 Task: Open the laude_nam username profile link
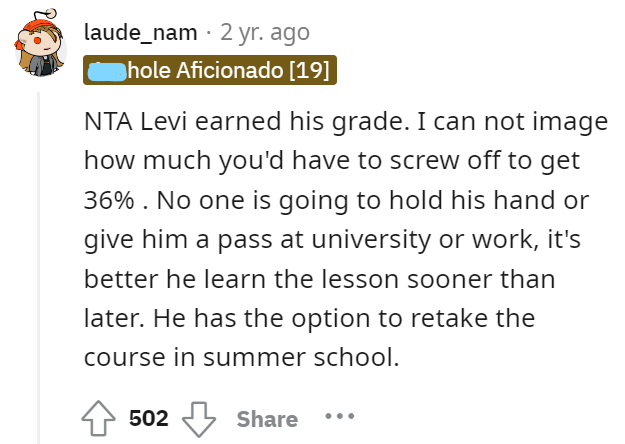(141, 32)
